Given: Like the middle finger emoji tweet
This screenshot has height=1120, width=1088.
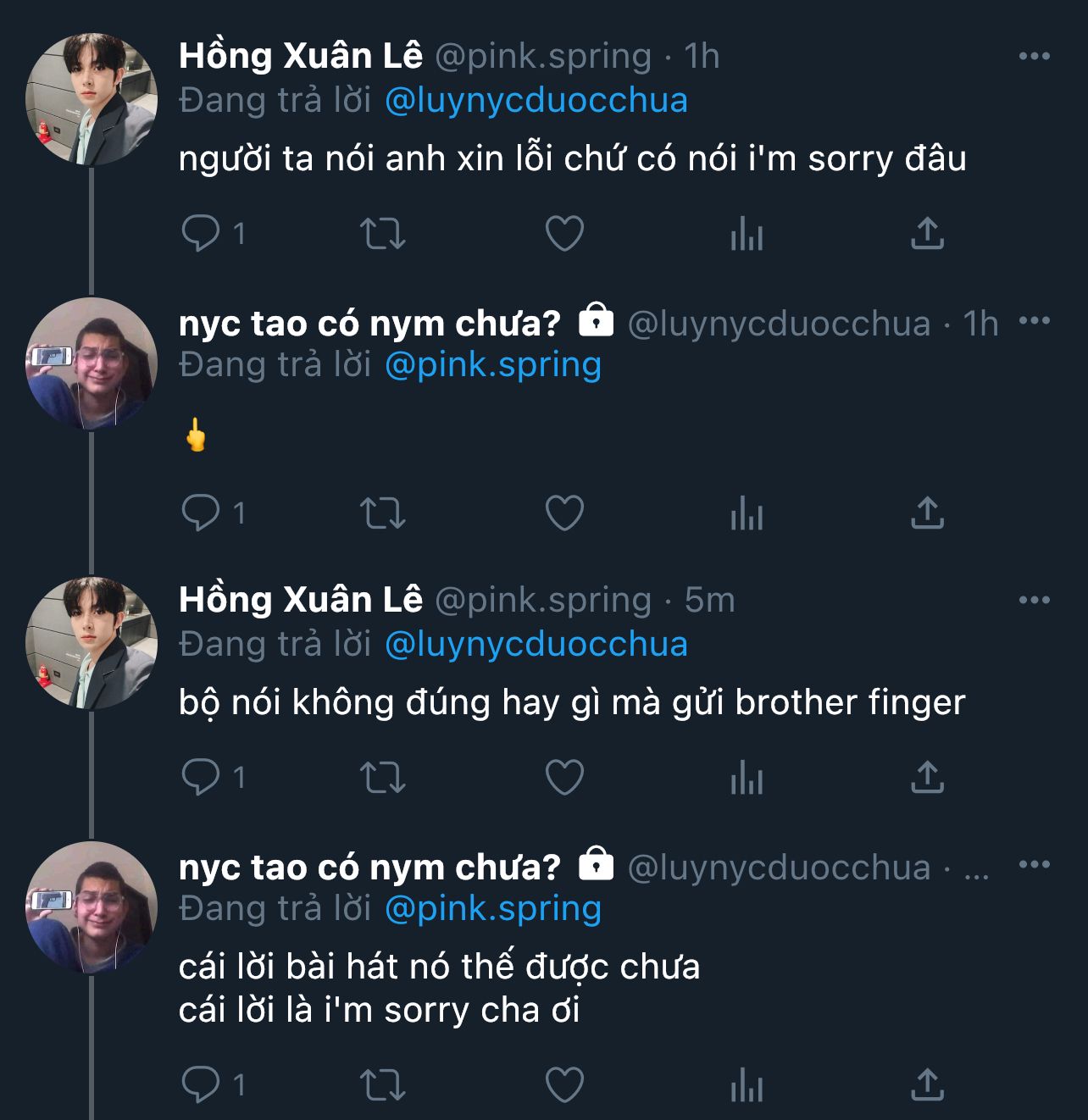Looking at the screenshot, I should tap(564, 513).
